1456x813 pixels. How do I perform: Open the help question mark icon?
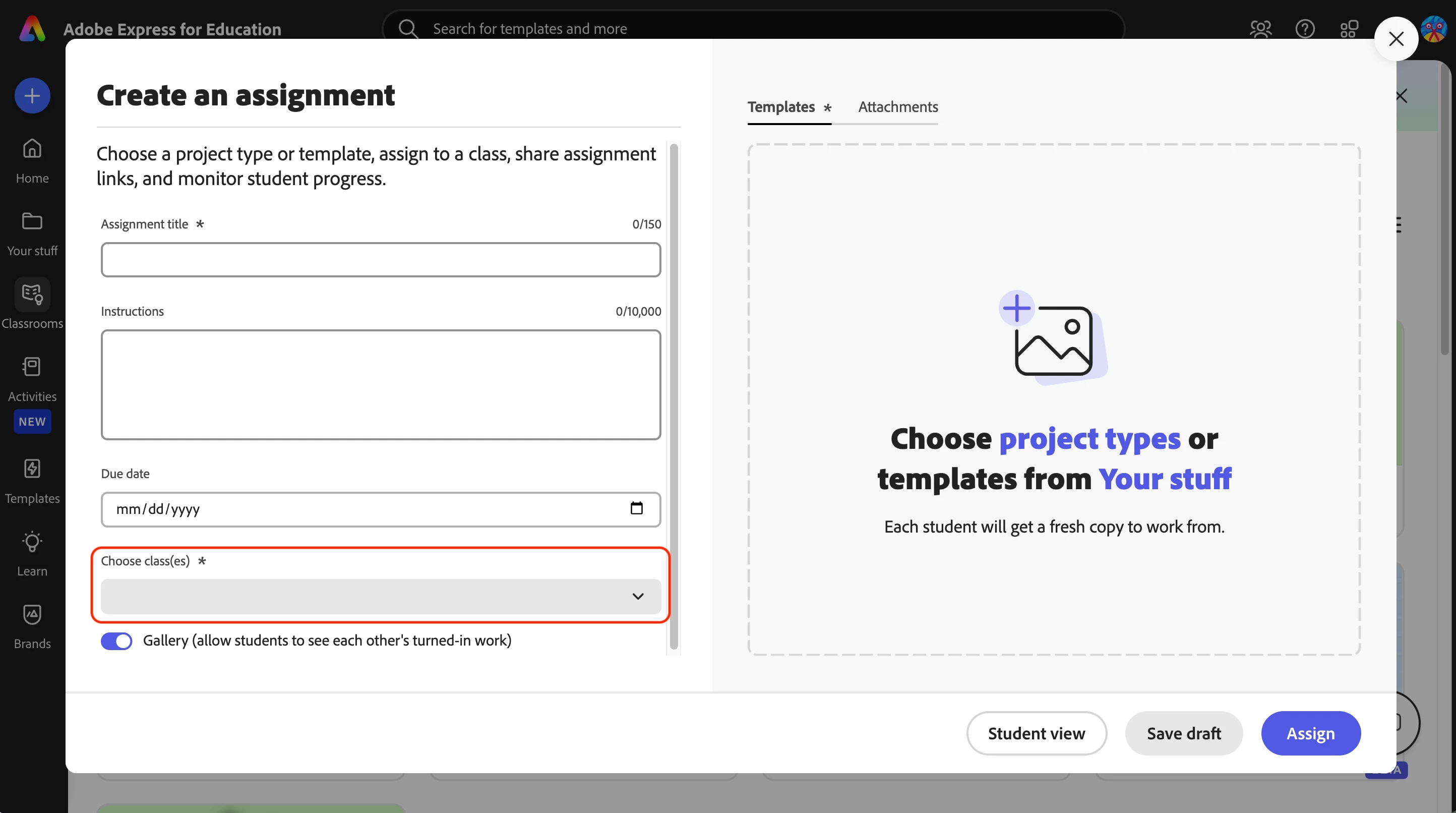click(x=1305, y=28)
